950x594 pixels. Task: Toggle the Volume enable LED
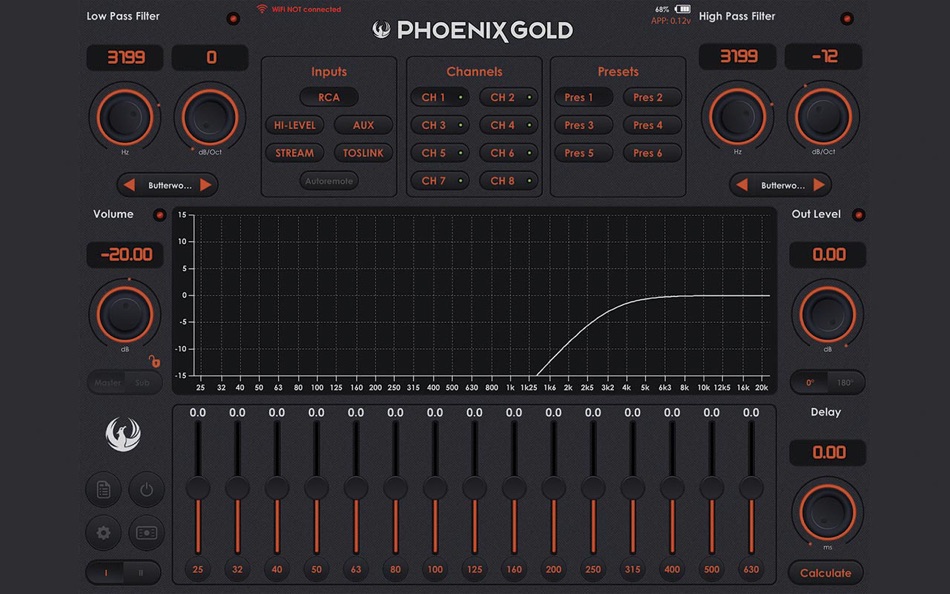[x=159, y=215]
